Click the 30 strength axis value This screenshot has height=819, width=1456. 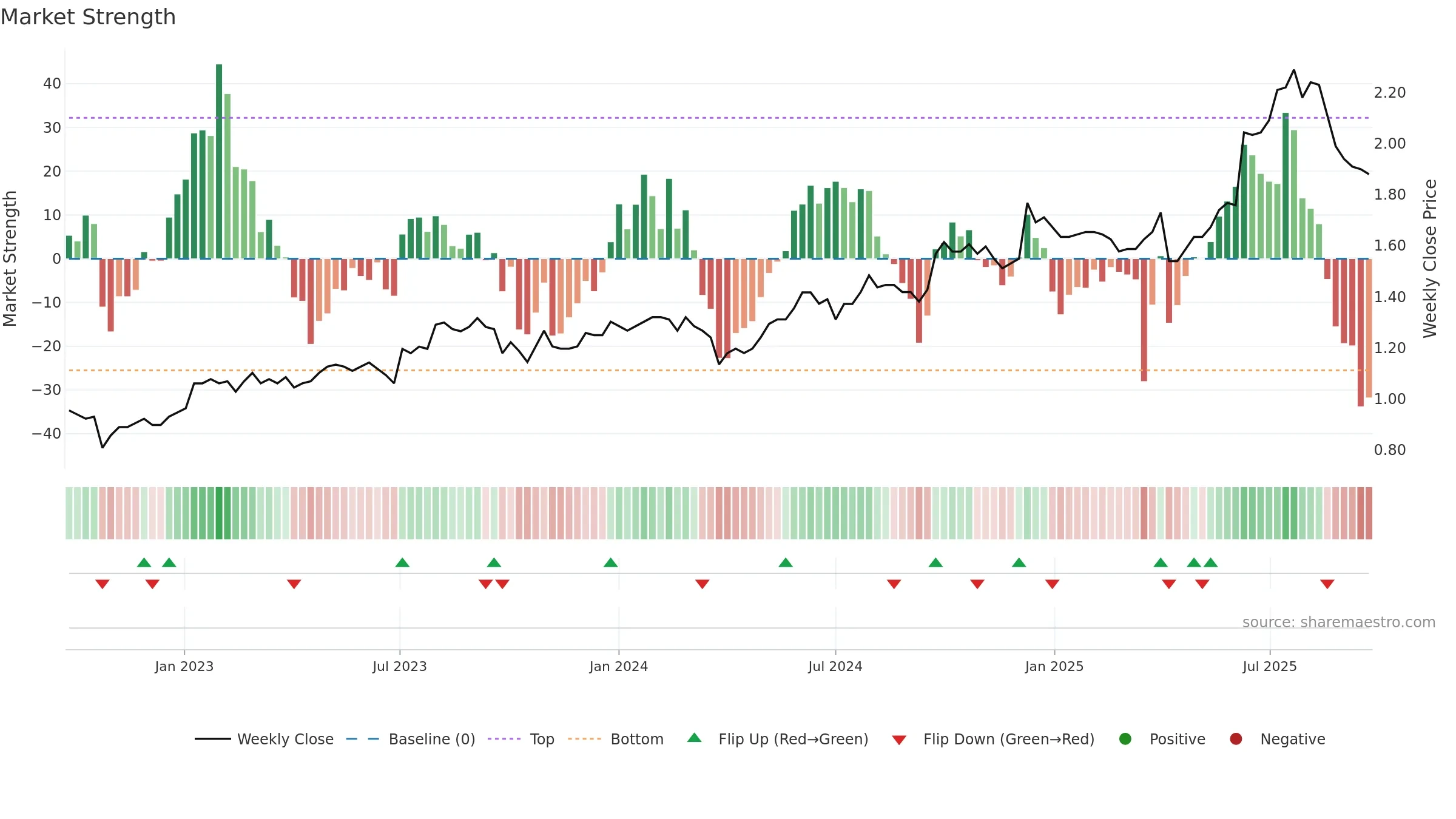pyautogui.click(x=52, y=128)
